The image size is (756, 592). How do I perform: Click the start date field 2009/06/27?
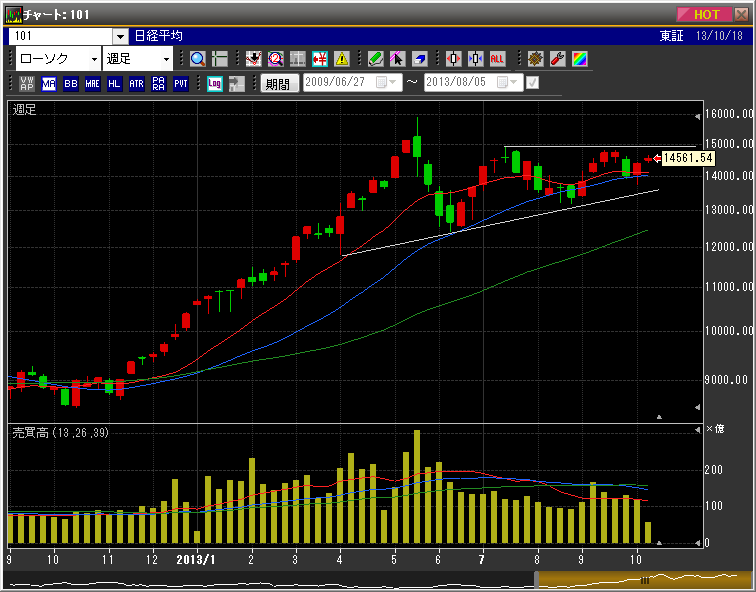tap(338, 84)
